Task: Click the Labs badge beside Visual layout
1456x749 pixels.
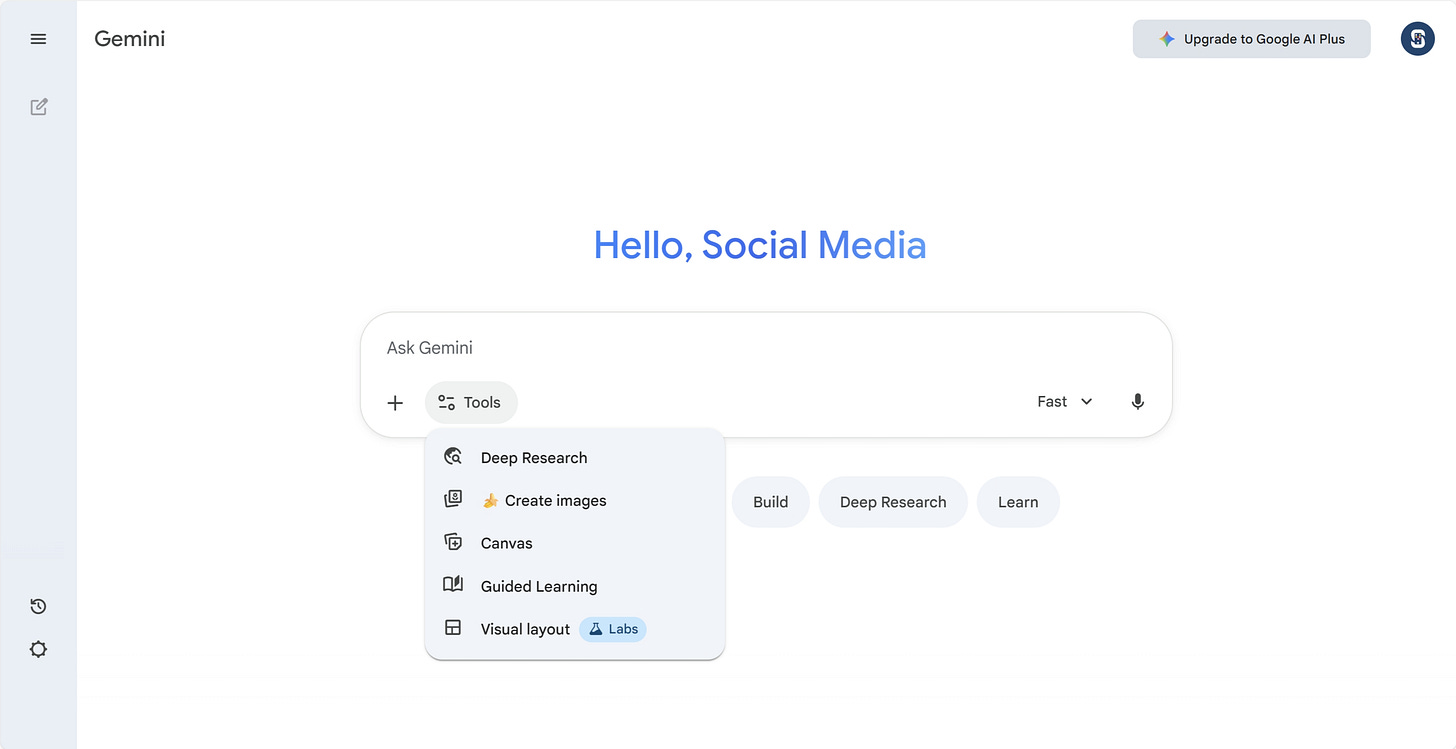Action: (613, 629)
